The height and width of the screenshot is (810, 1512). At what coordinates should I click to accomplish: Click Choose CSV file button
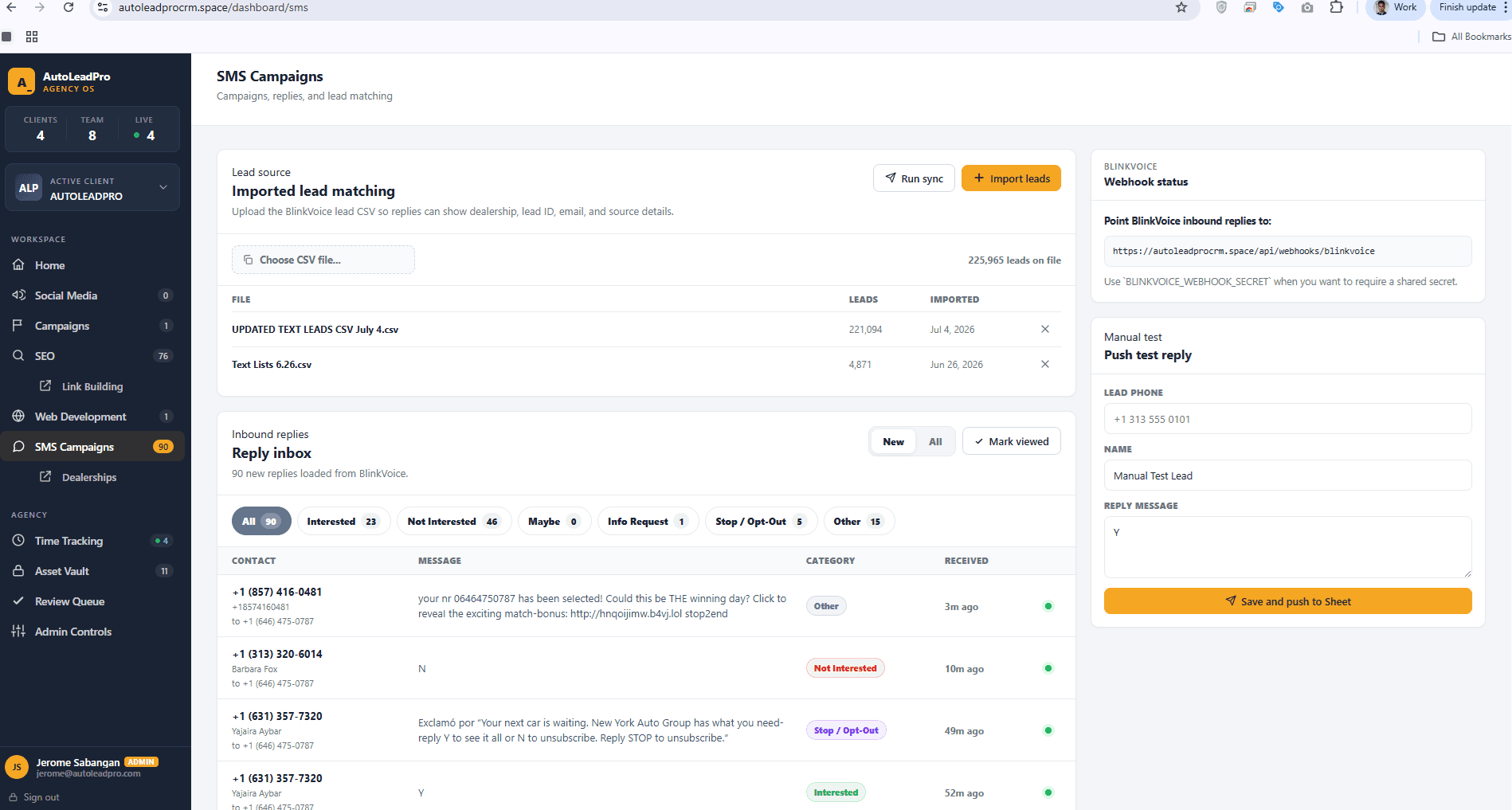(323, 260)
